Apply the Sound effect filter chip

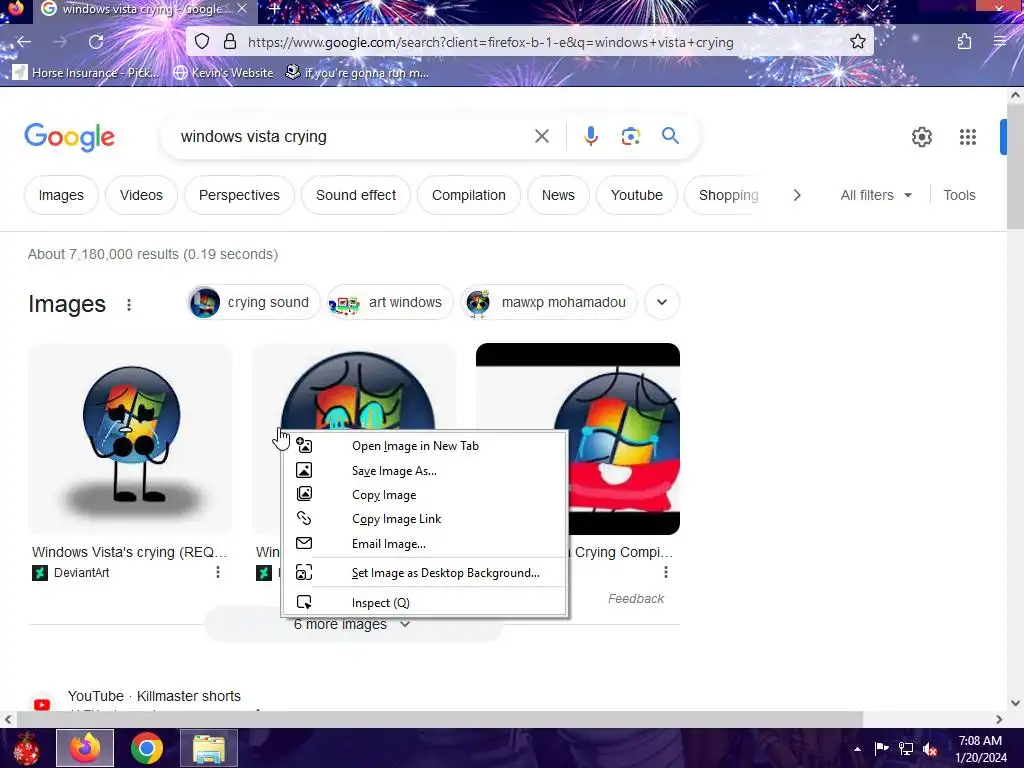pos(356,195)
